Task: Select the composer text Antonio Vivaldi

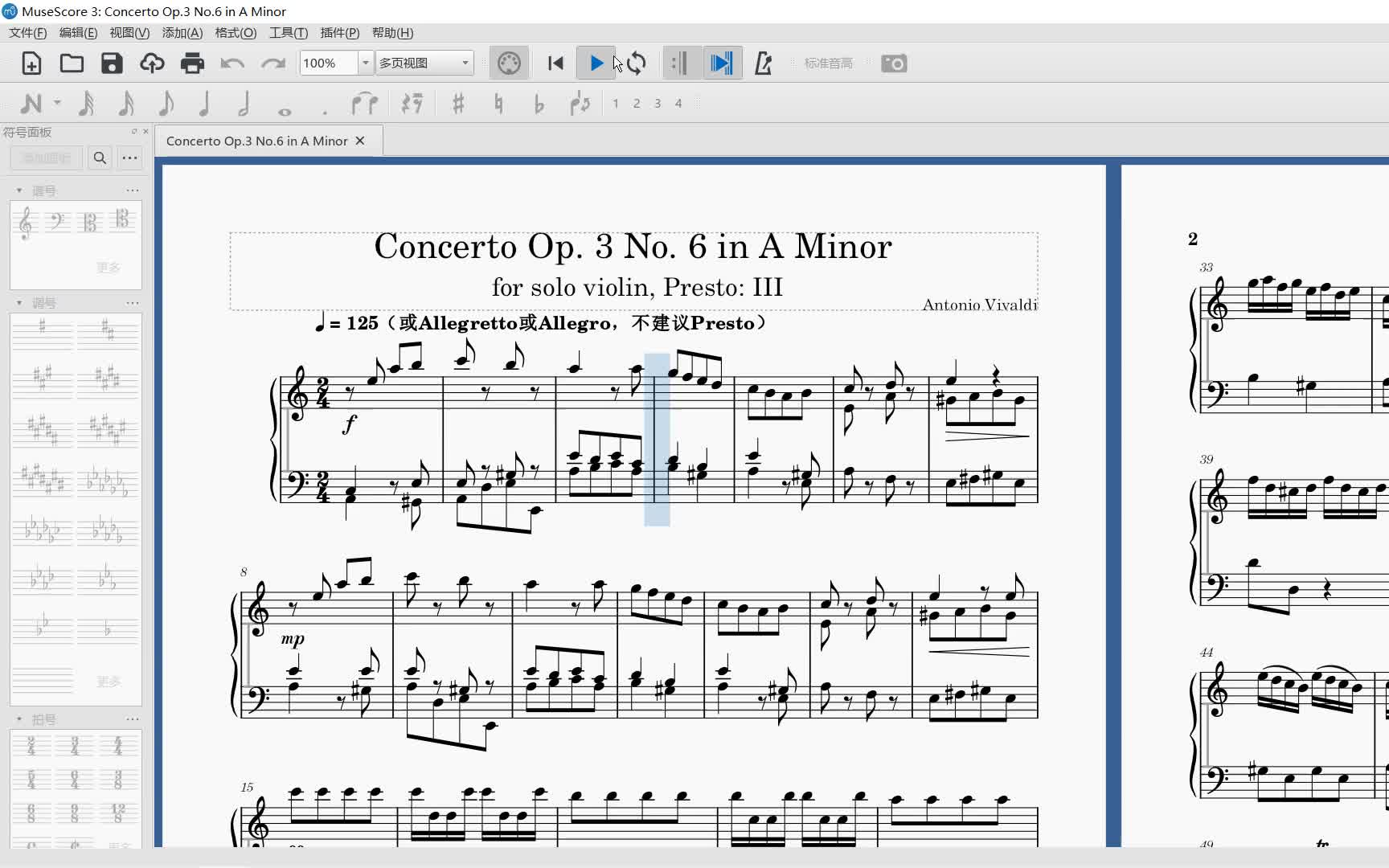Action: 980,305
